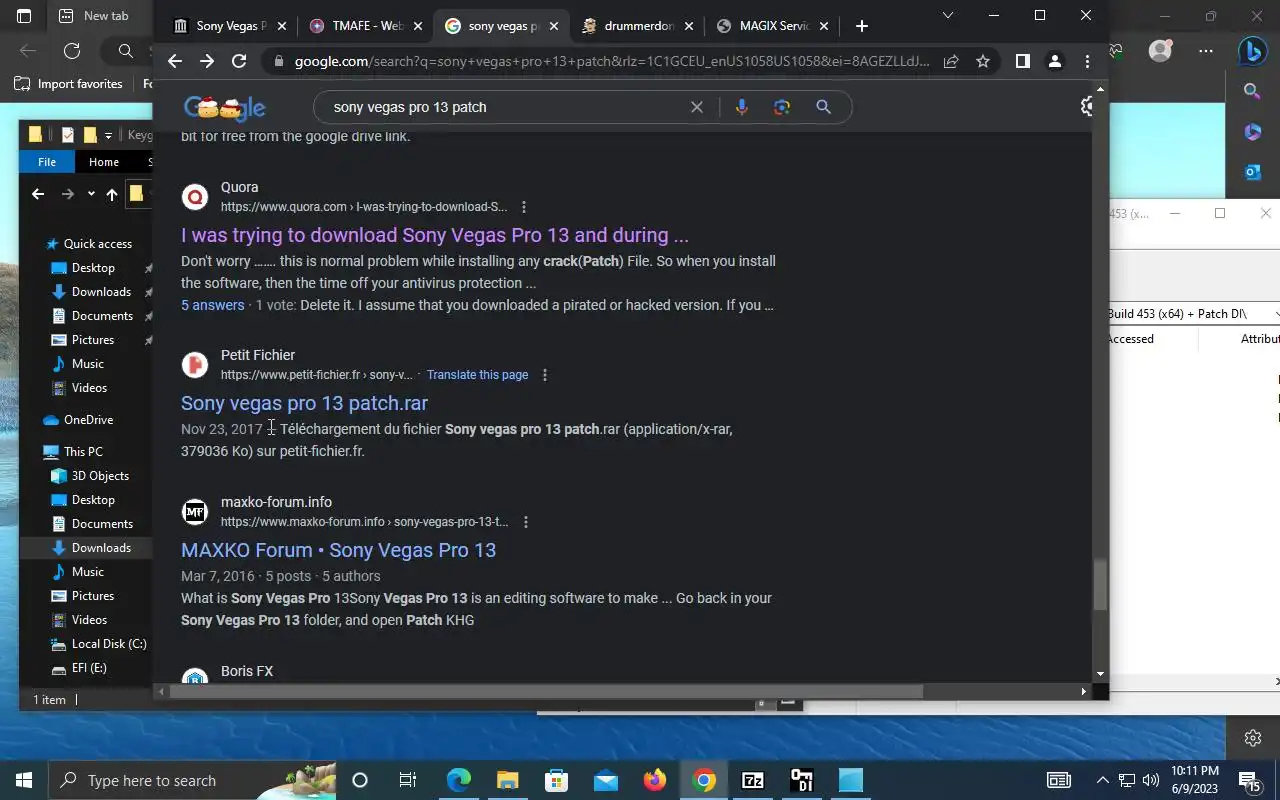Click into the Chrome address bar URL

coord(612,61)
